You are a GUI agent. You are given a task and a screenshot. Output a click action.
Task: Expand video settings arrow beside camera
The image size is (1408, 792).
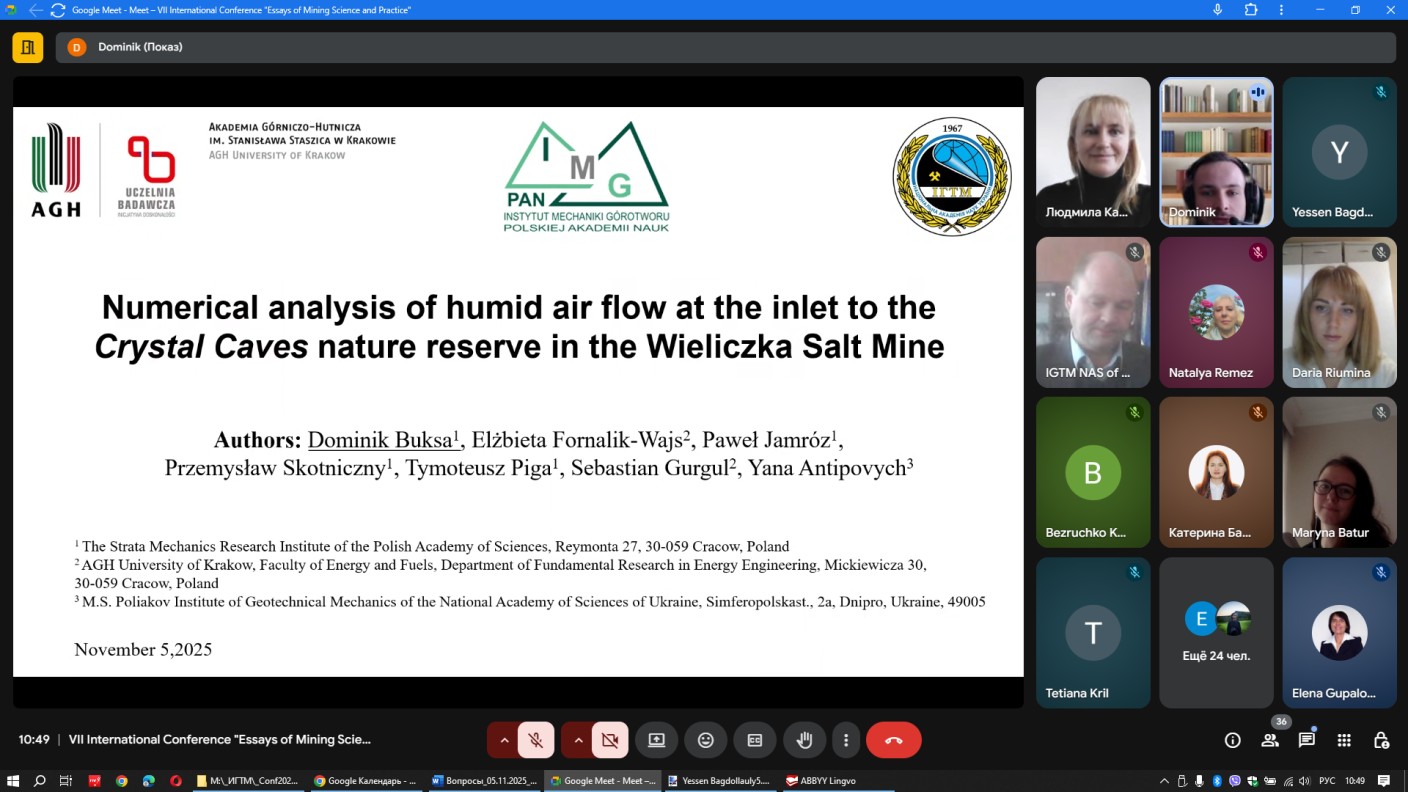pyautogui.click(x=578, y=740)
